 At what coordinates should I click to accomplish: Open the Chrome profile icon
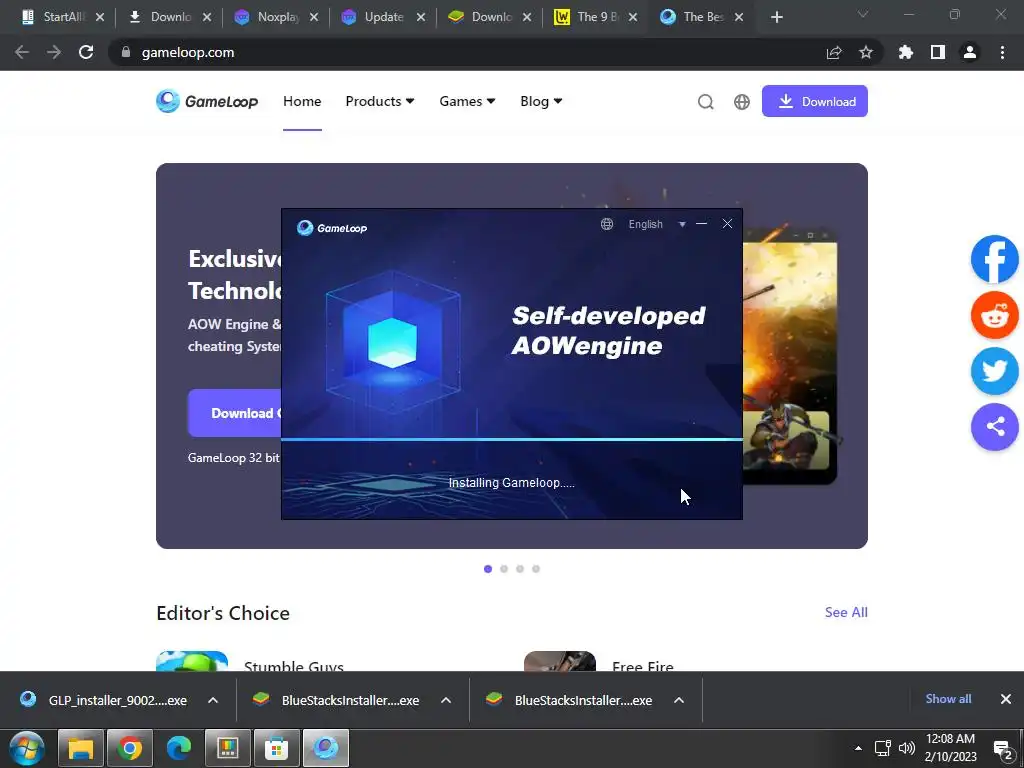[970, 52]
